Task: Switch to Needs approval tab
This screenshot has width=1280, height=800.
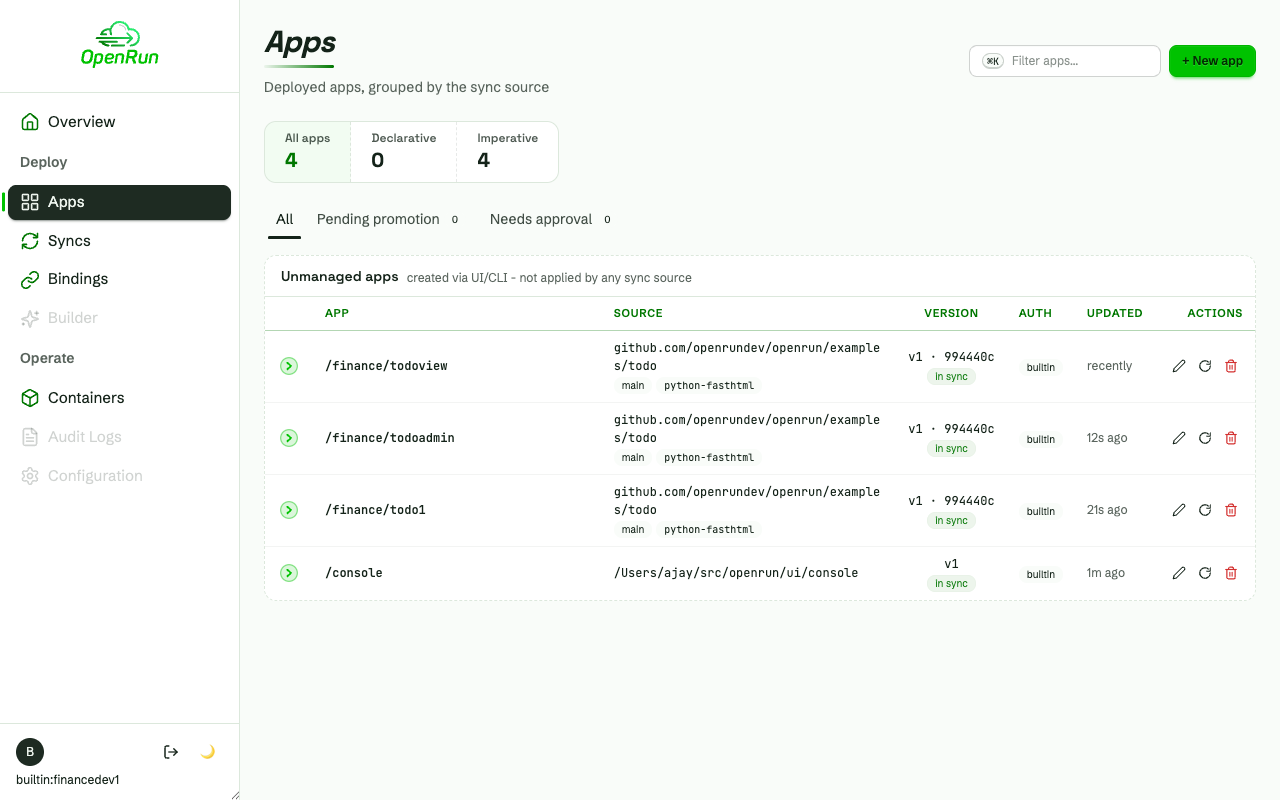Action: 550,220
